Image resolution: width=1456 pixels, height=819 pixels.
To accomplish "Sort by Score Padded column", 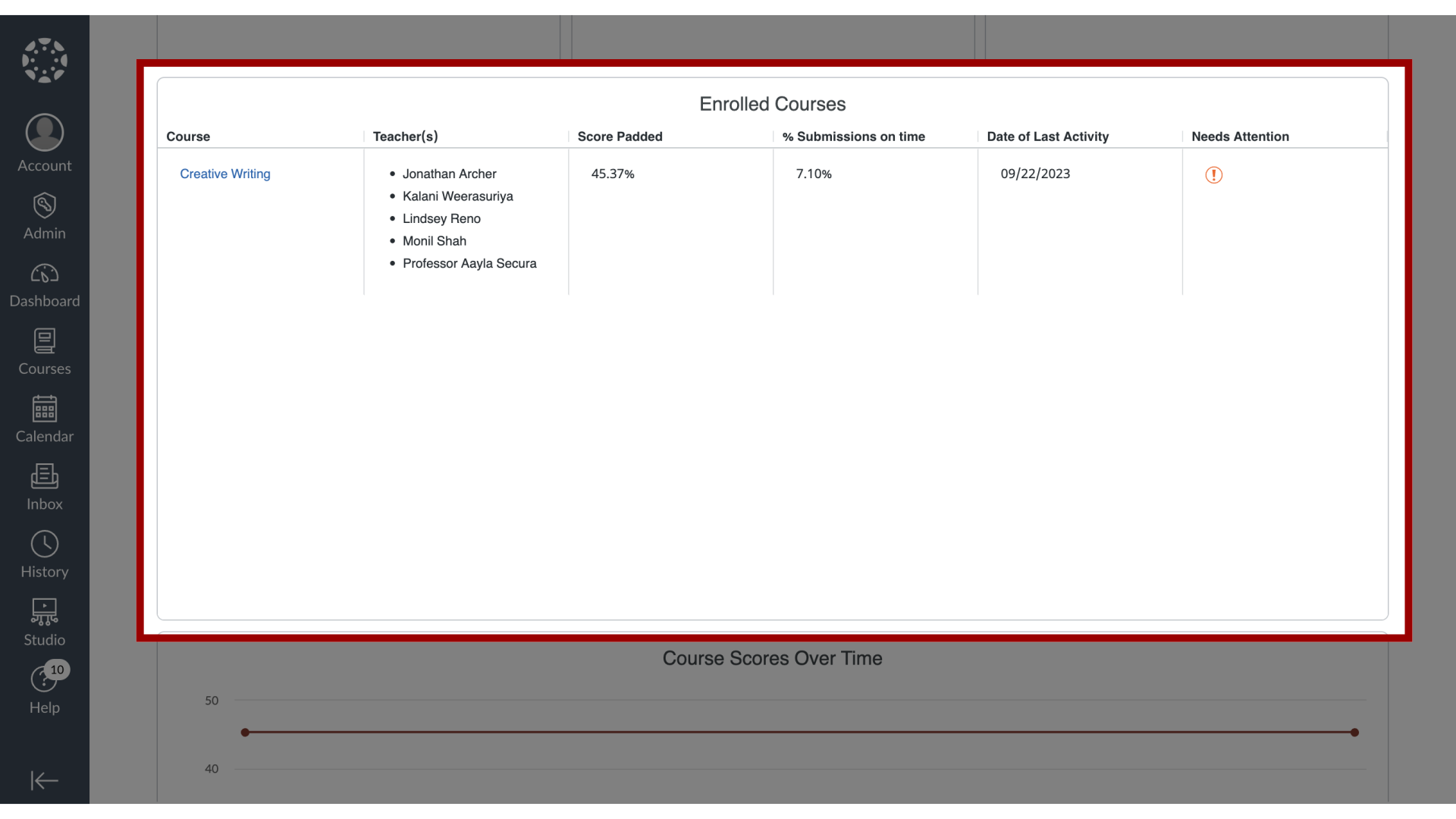I will [x=620, y=136].
